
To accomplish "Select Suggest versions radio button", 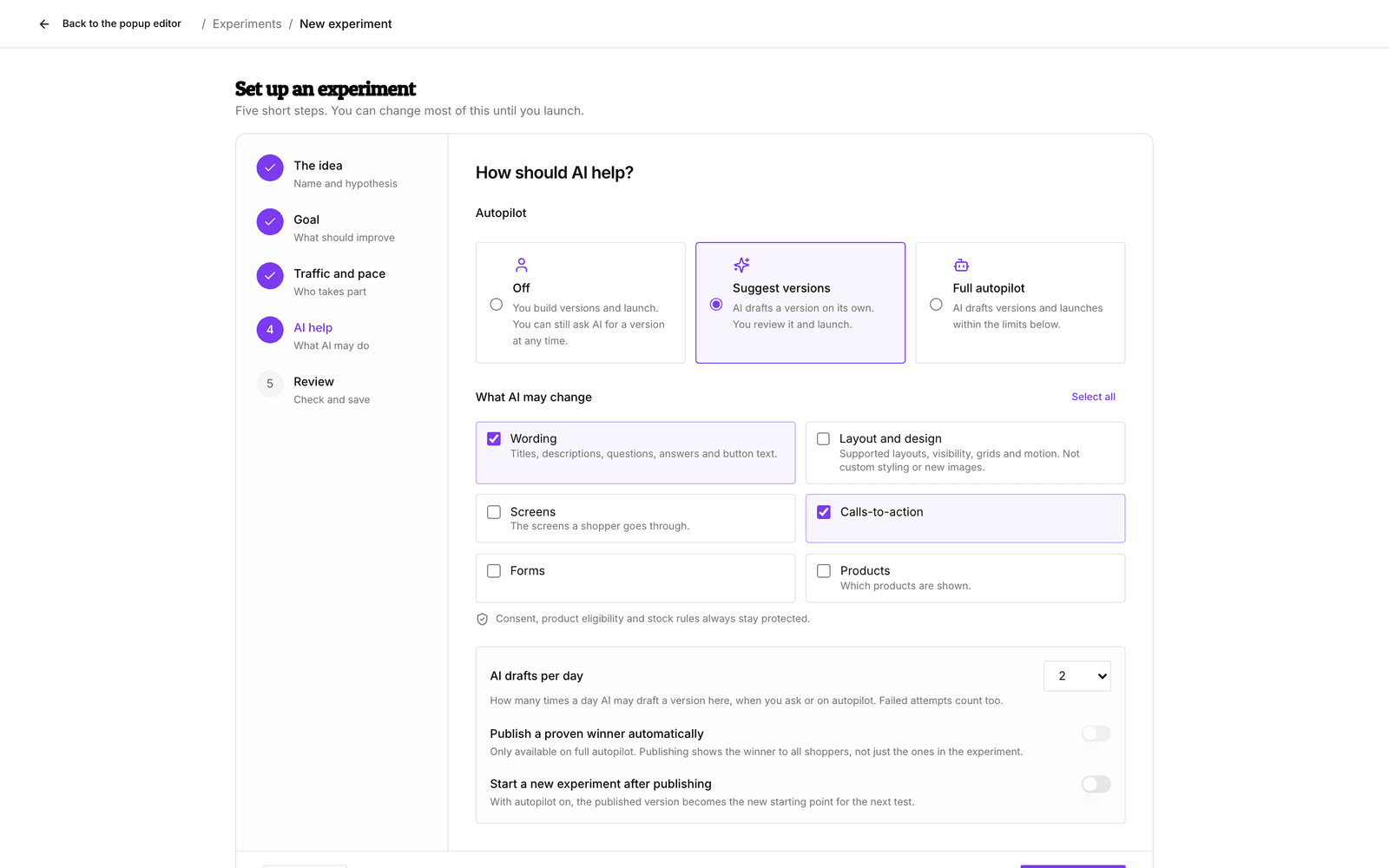I will click(716, 305).
